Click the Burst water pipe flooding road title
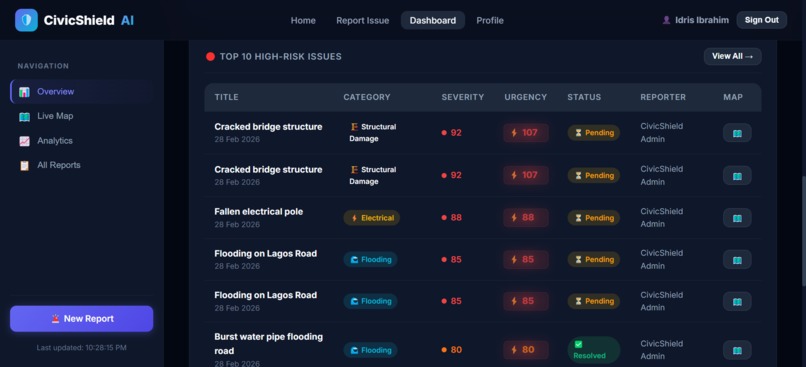 [268, 344]
